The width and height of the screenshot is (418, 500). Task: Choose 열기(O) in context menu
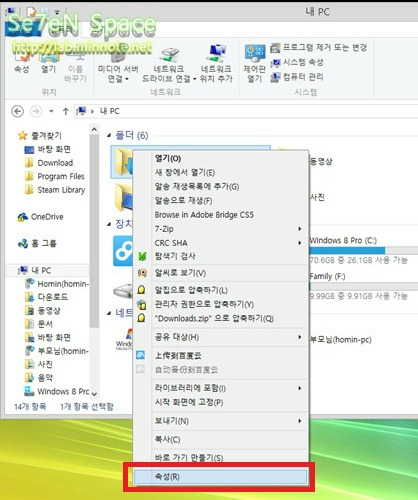click(x=220, y=159)
